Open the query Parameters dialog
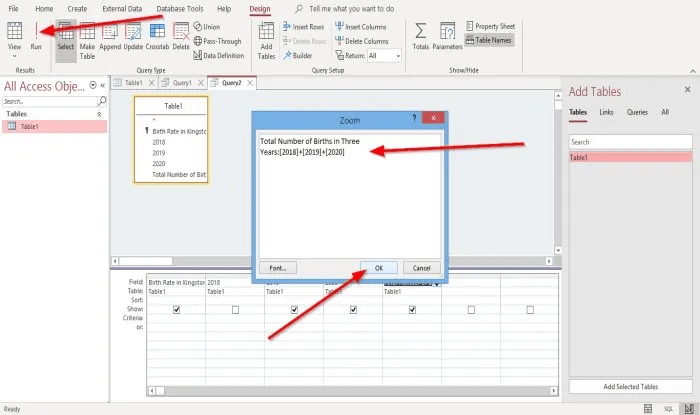This screenshot has width=700, height=415. tap(447, 36)
